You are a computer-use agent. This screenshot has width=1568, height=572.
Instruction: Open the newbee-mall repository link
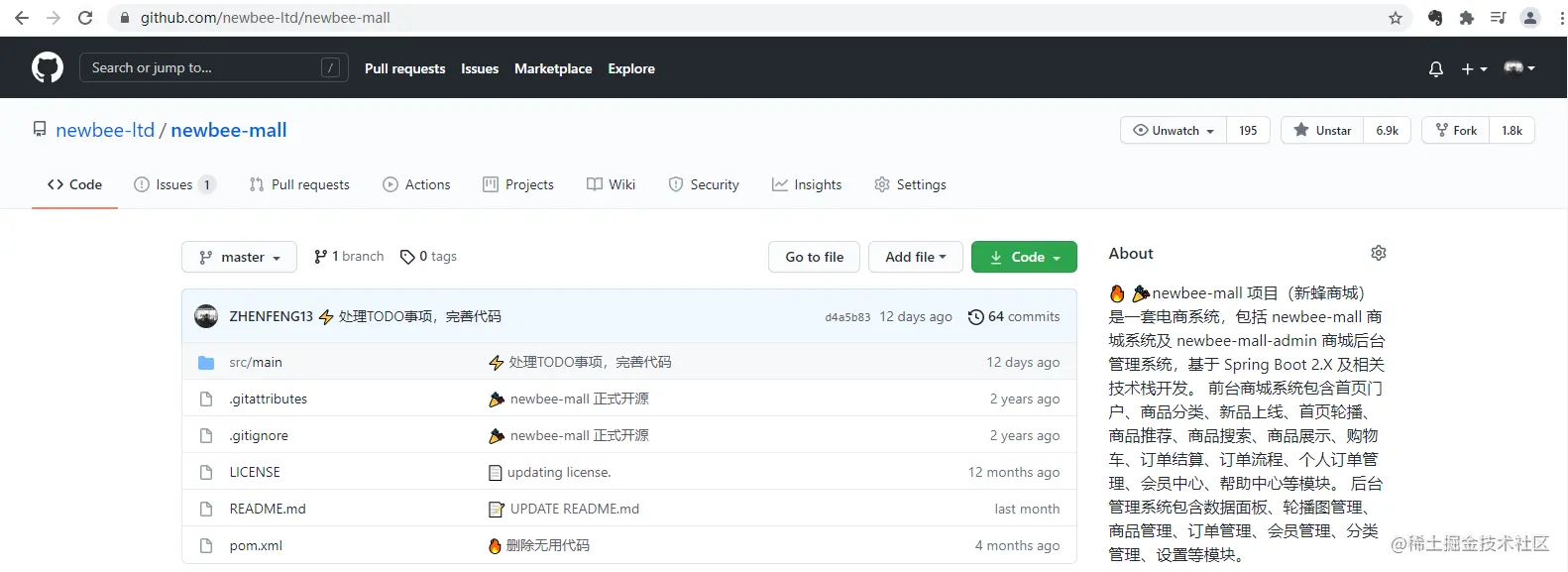229,130
